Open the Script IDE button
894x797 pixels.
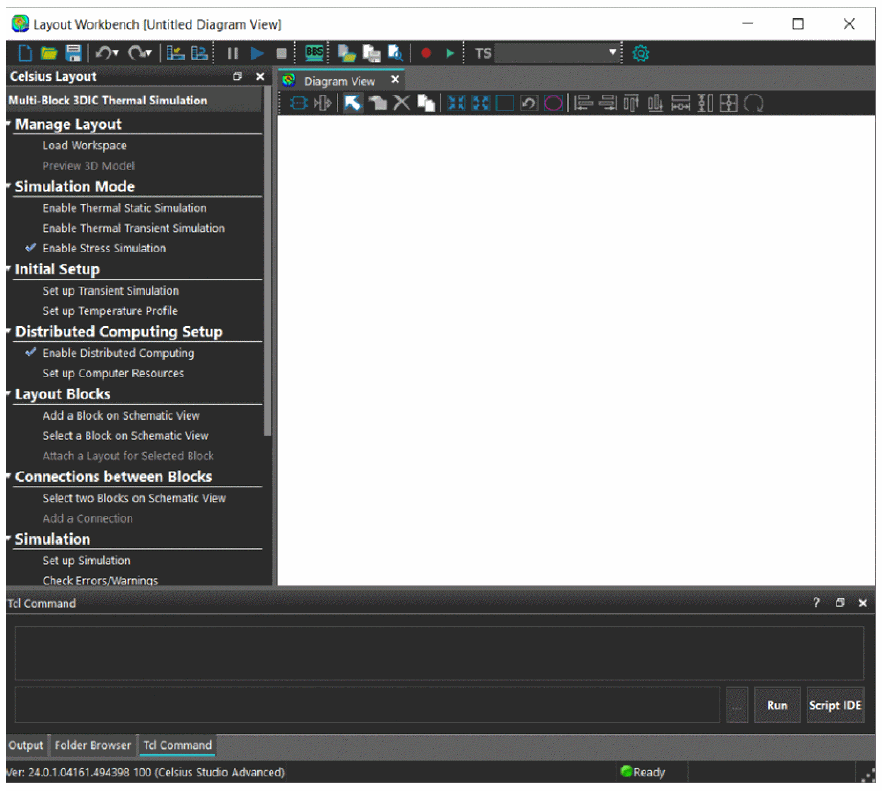(834, 705)
